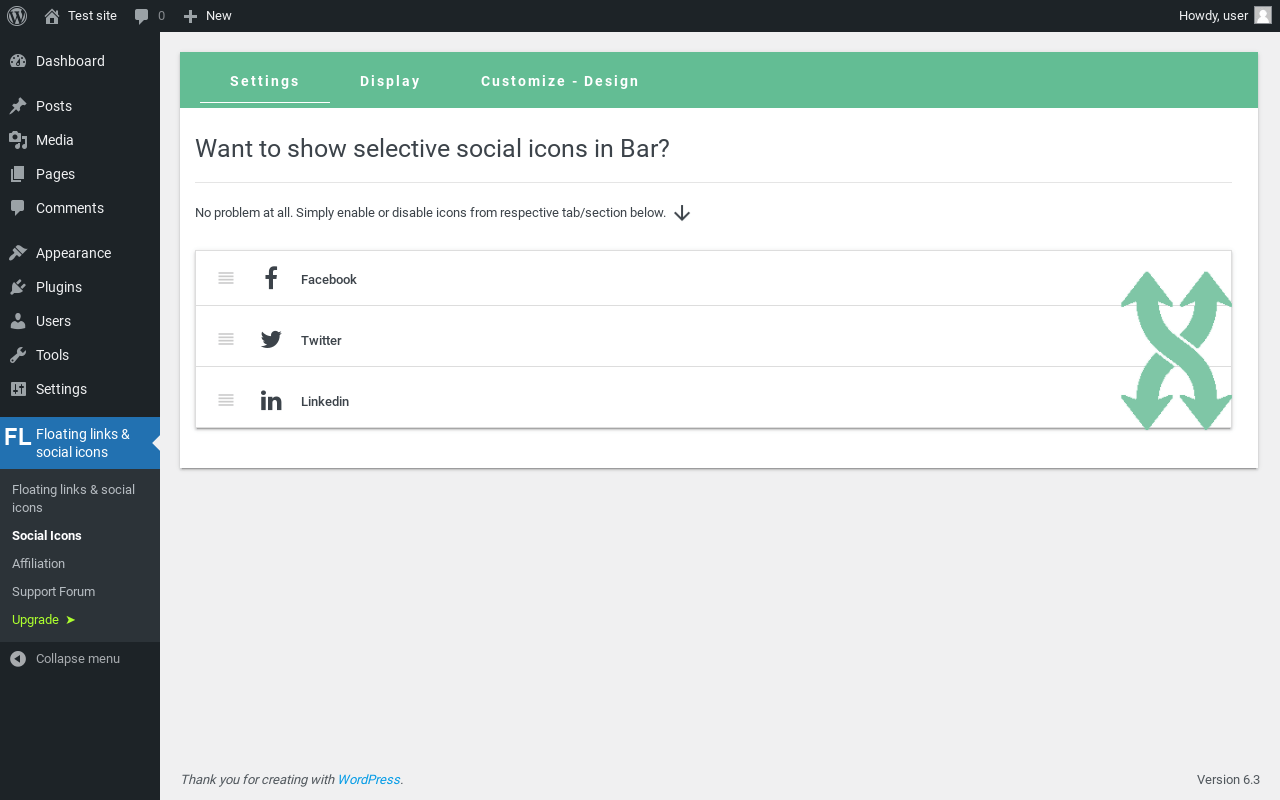Click the Comments speech bubble sidebar icon
The image size is (1280, 800).
18,208
